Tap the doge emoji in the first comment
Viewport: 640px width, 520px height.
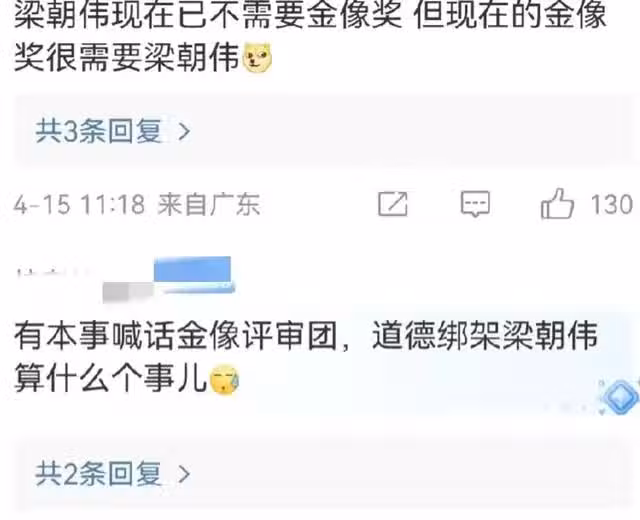coord(257,58)
